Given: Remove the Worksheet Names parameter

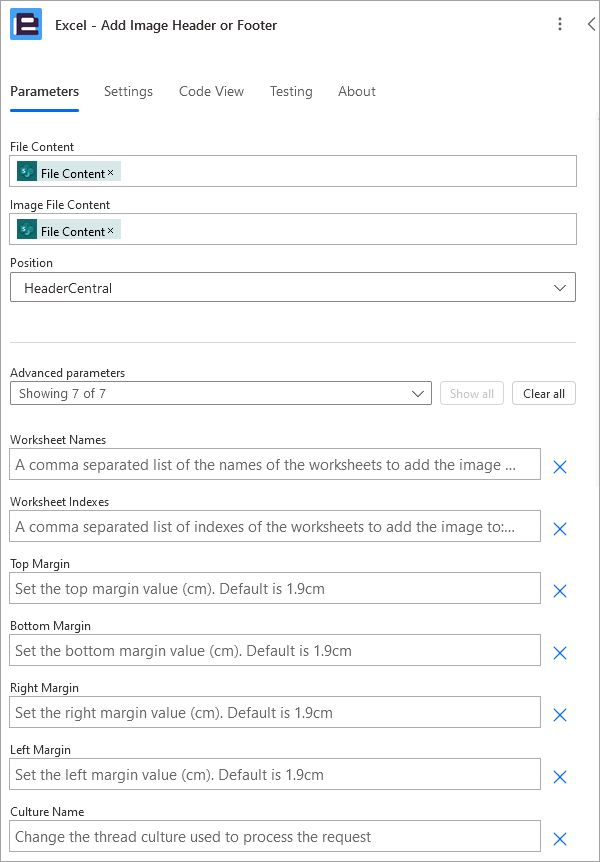Looking at the screenshot, I should 559,467.
